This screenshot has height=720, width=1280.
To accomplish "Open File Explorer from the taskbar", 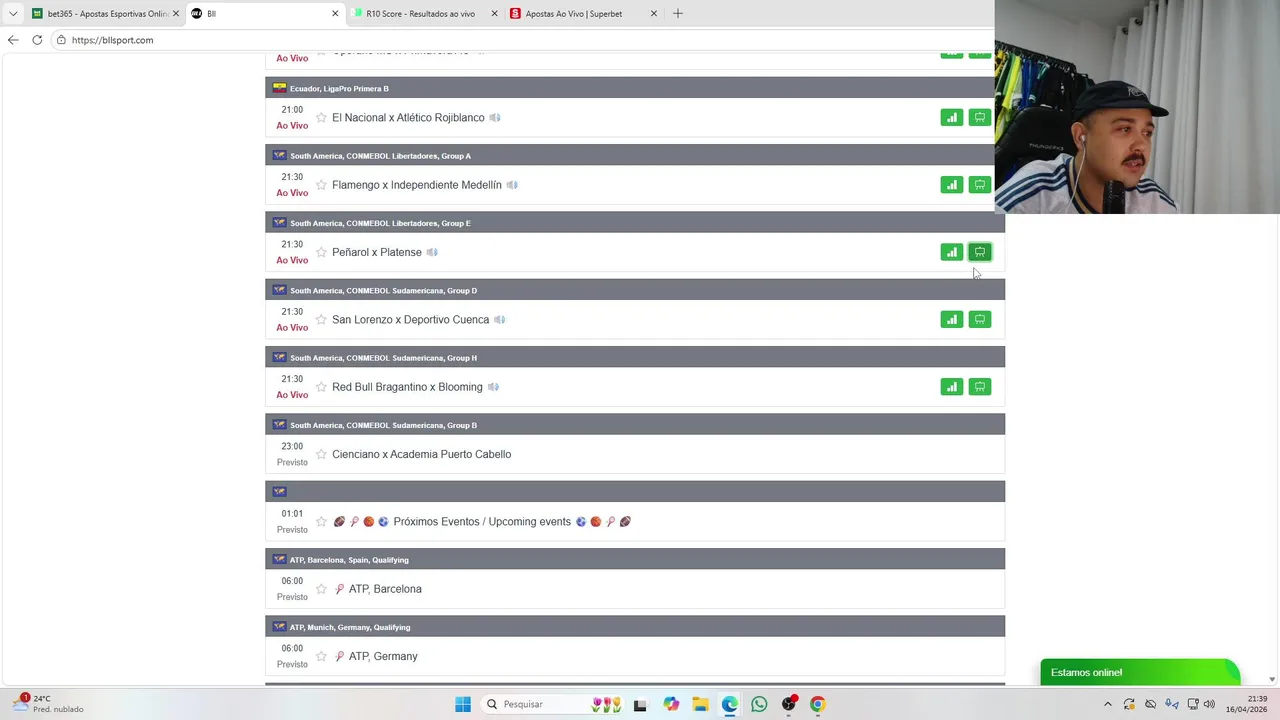I will [700, 704].
